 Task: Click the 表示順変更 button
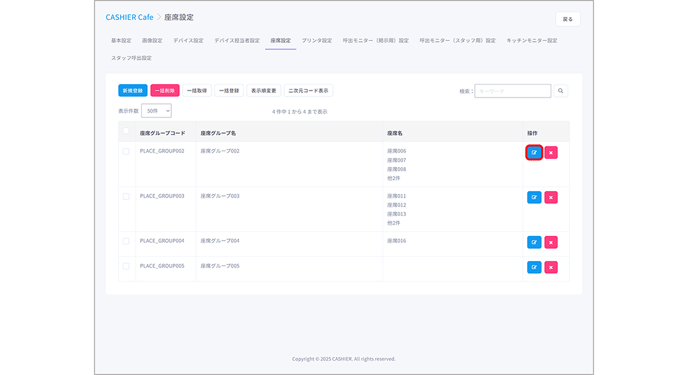pyautogui.click(x=264, y=90)
